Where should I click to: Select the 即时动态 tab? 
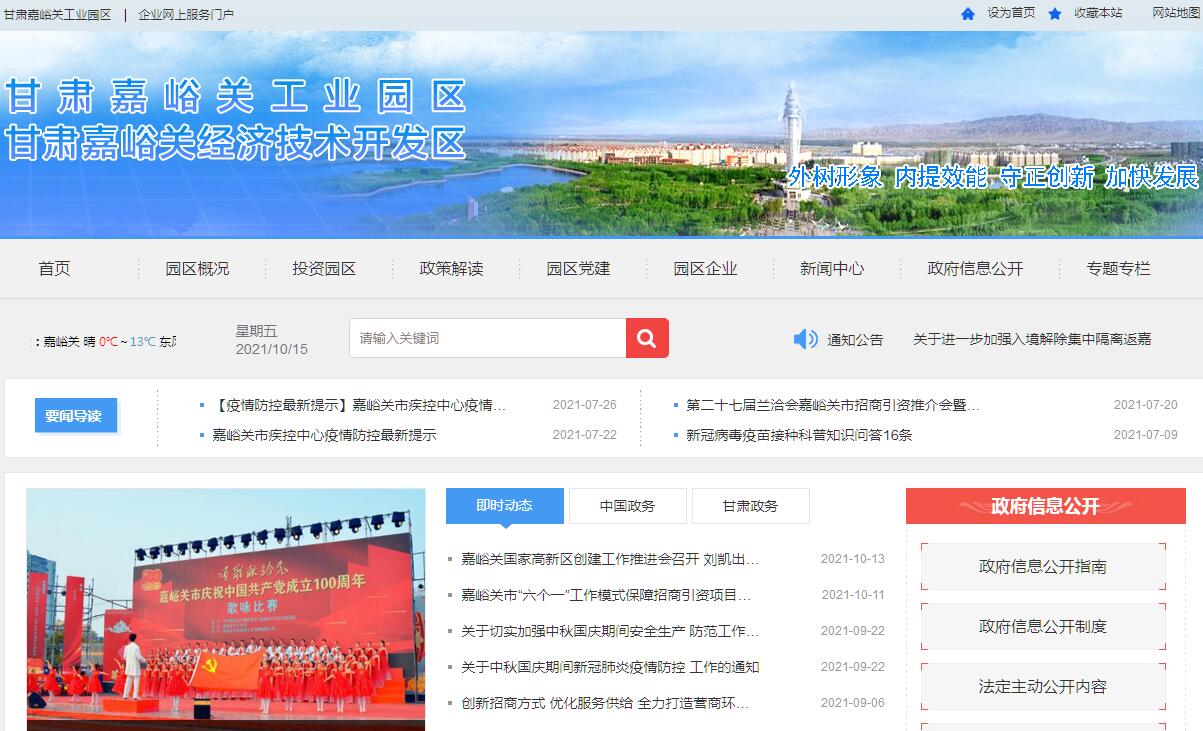pyautogui.click(x=504, y=506)
